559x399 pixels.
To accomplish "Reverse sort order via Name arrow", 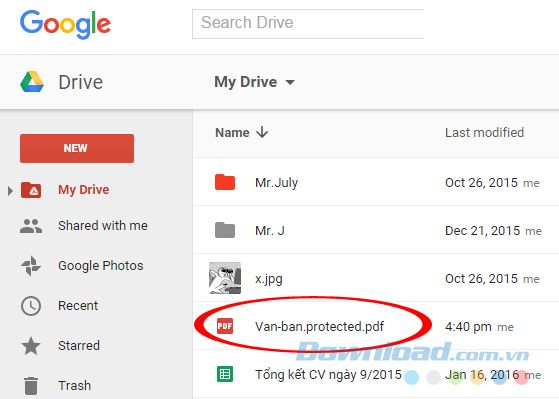I will [x=262, y=132].
